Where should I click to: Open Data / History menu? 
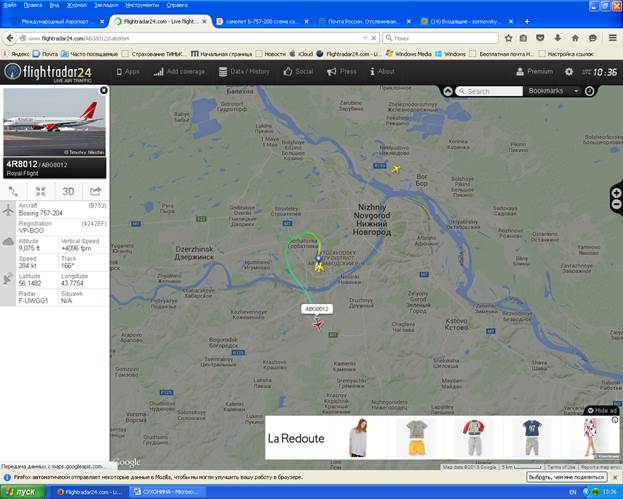pyautogui.click(x=244, y=72)
